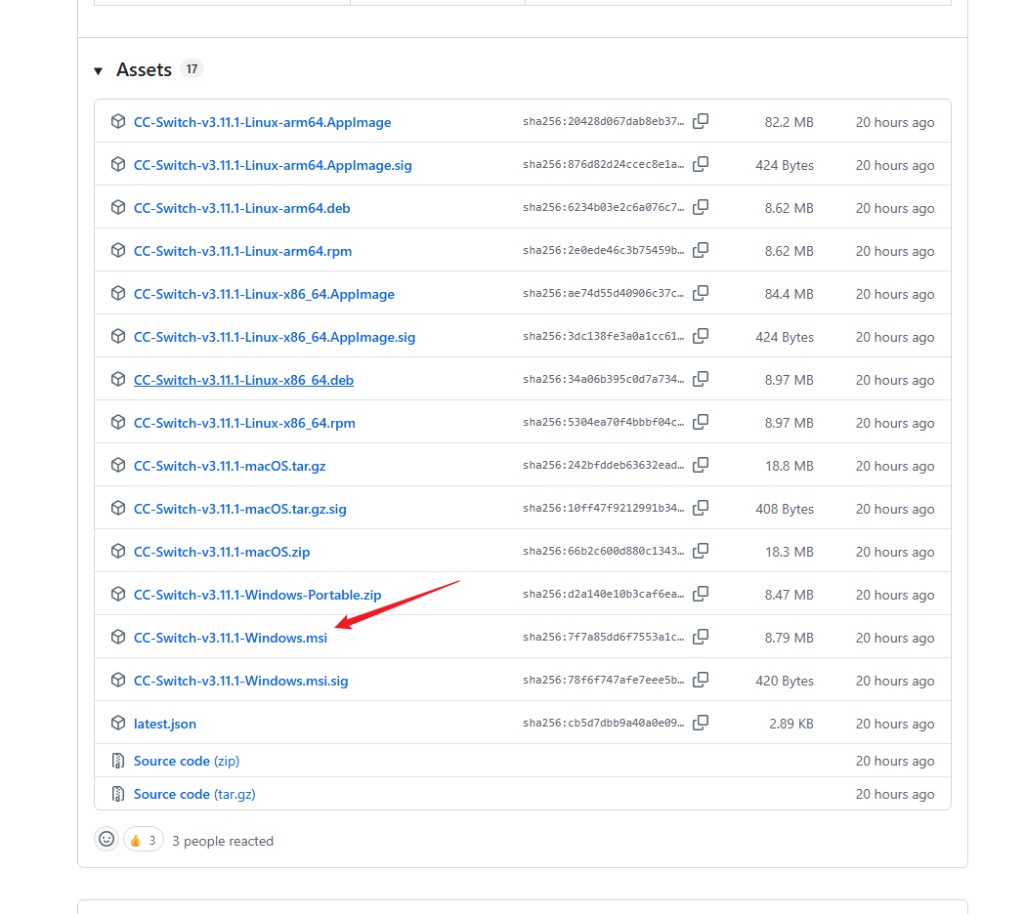Screen dimensions: 1024x914
Task: Download CC-Switch-v3.11.1-Linux-x86_64.deb package
Action: tap(243, 380)
